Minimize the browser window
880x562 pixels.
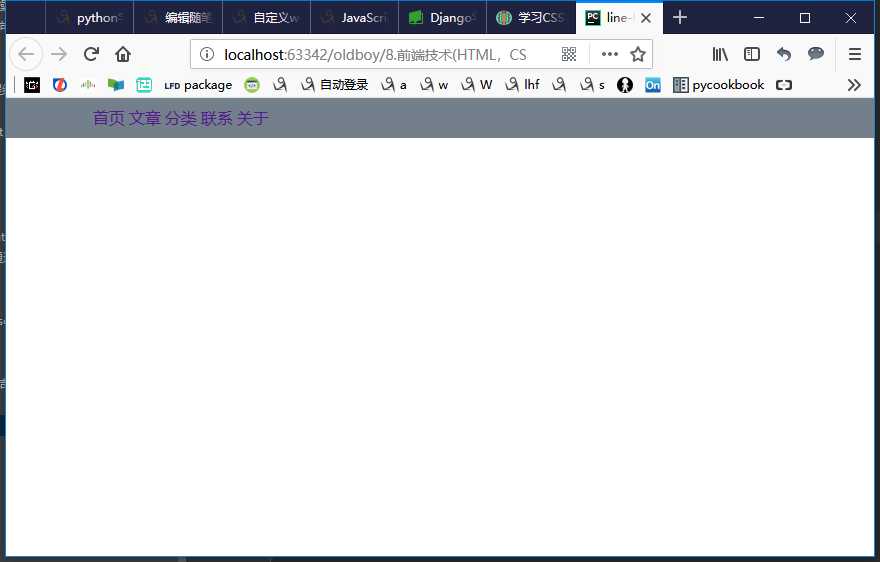pyautogui.click(x=759, y=18)
